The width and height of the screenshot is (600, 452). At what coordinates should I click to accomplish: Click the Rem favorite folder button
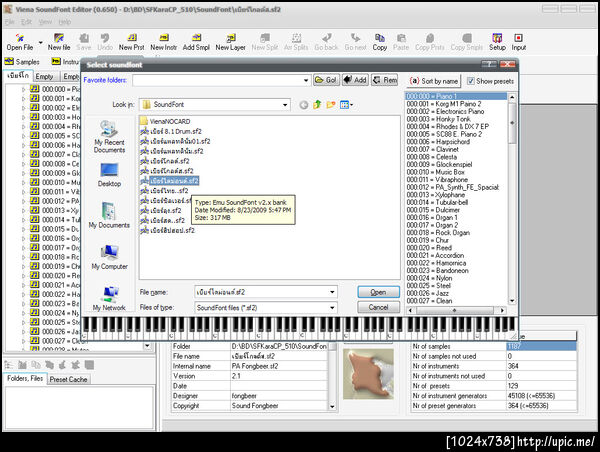[x=385, y=80]
